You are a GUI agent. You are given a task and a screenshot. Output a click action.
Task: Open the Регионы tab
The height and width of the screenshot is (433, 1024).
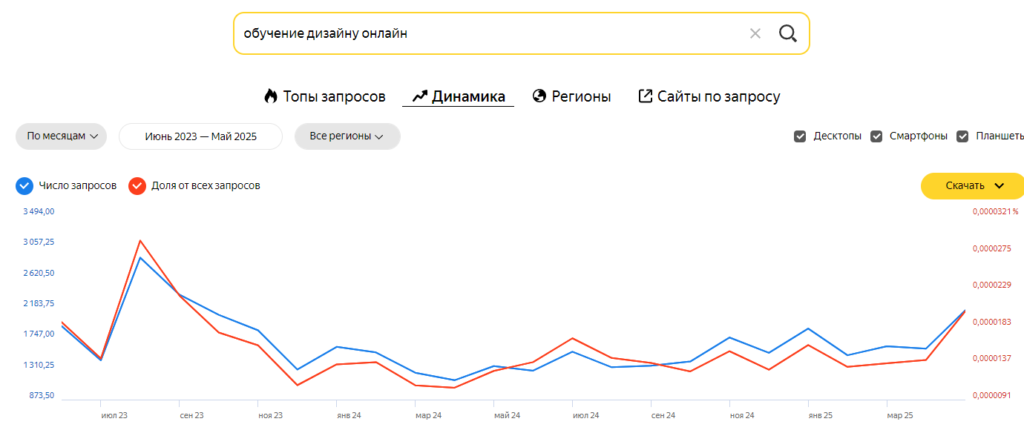click(581, 97)
